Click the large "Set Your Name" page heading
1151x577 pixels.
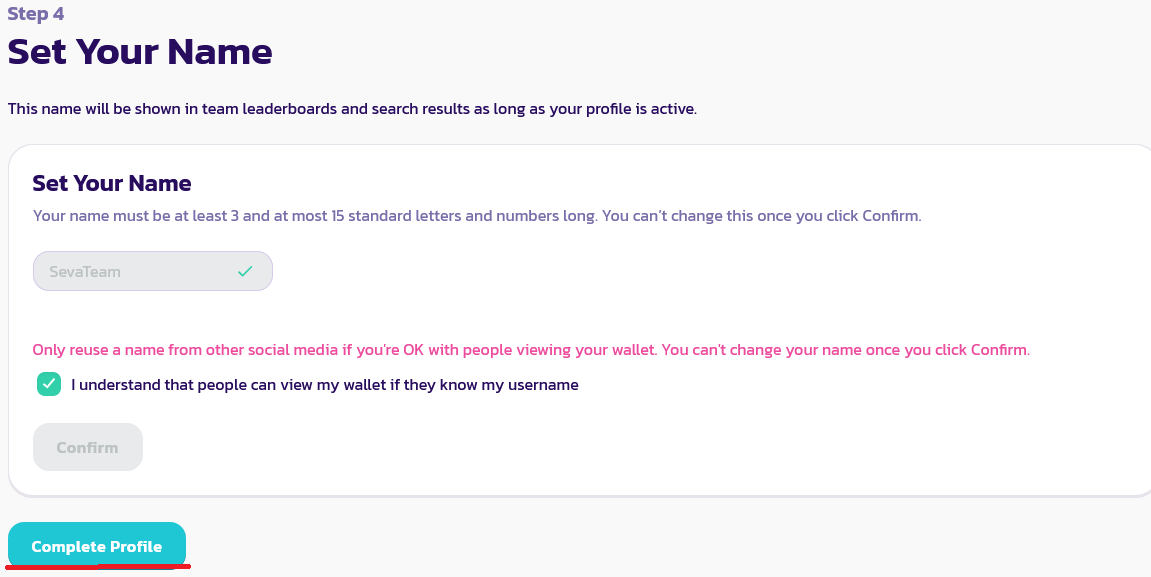(140, 52)
